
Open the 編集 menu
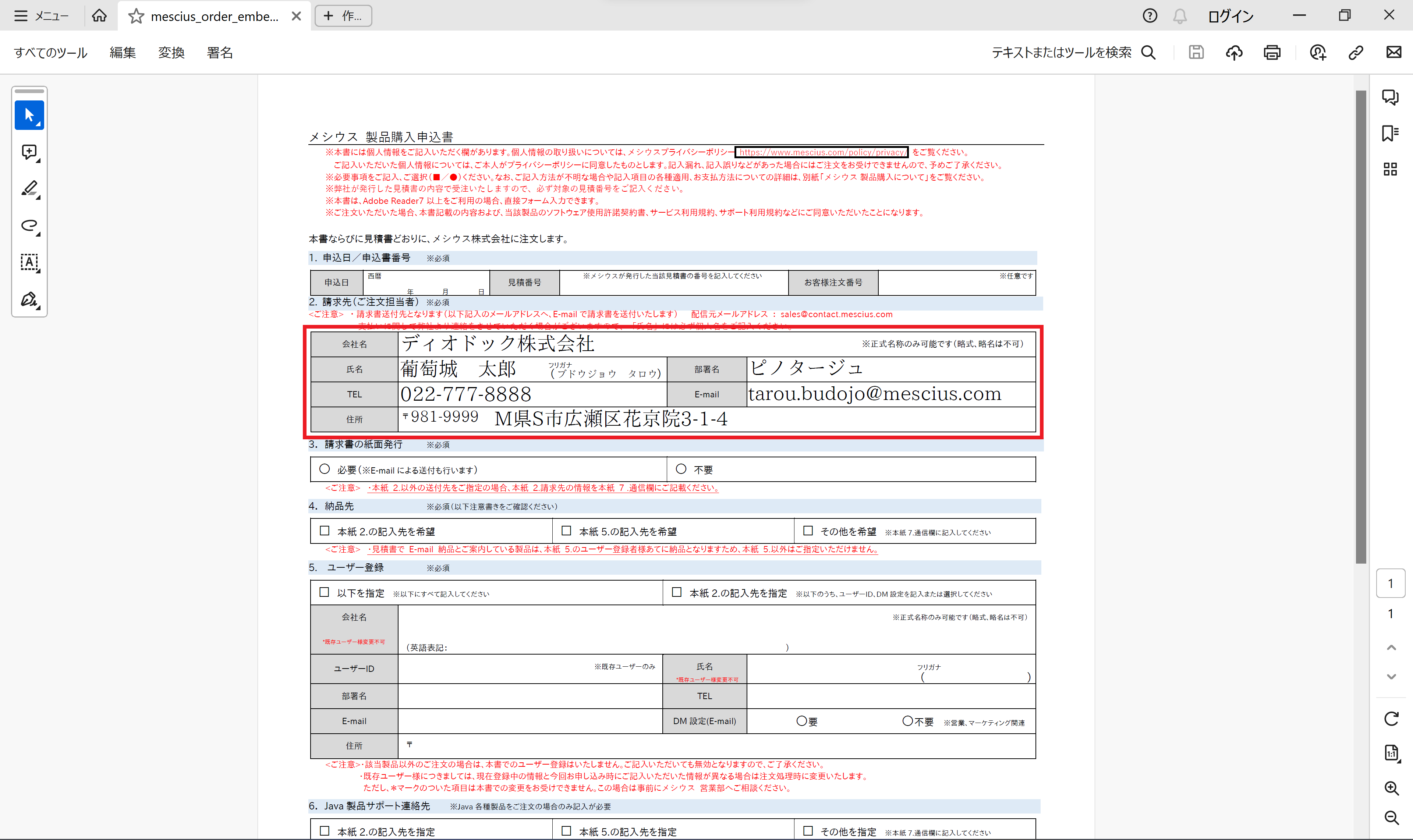click(123, 53)
